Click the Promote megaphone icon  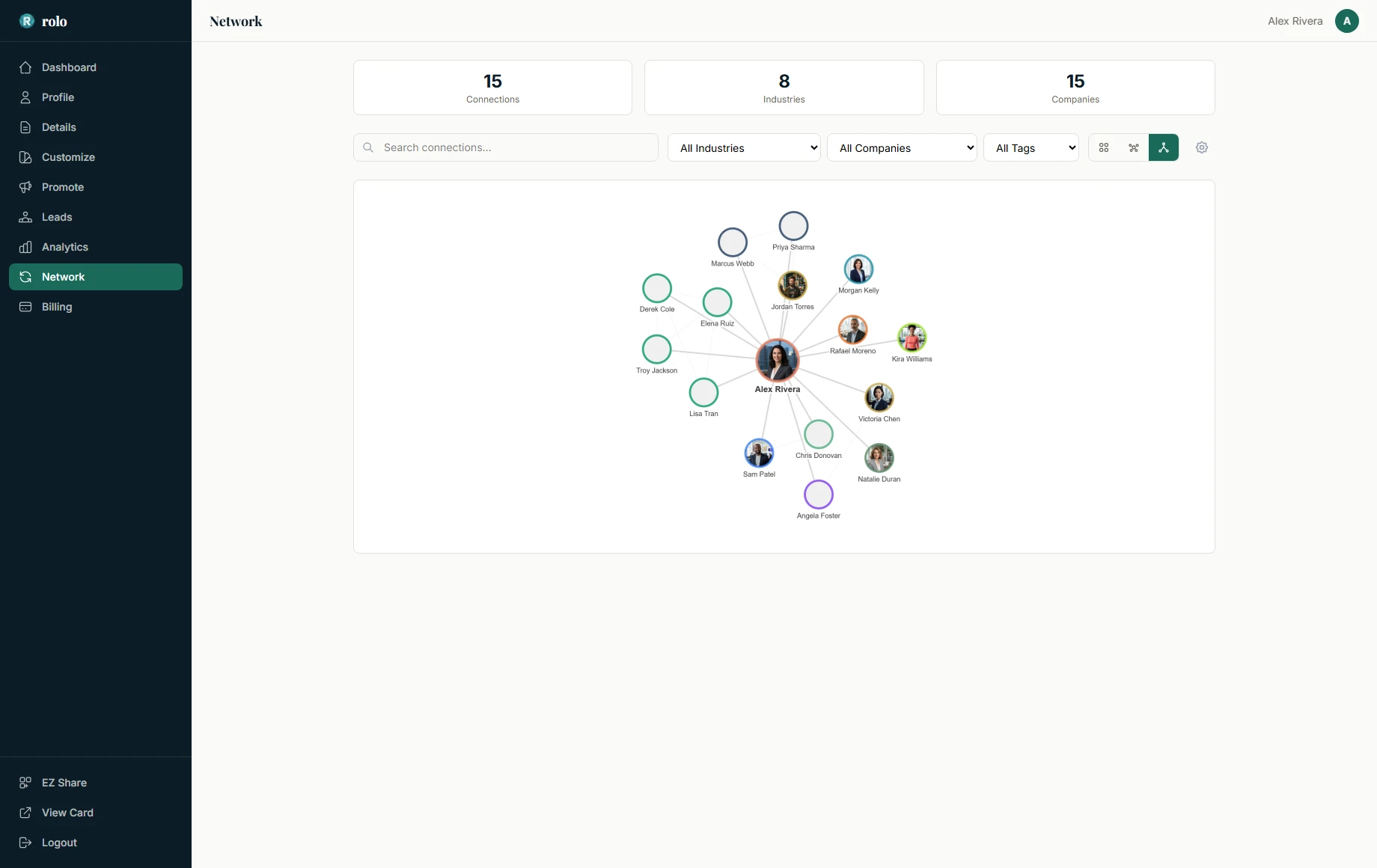point(25,187)
